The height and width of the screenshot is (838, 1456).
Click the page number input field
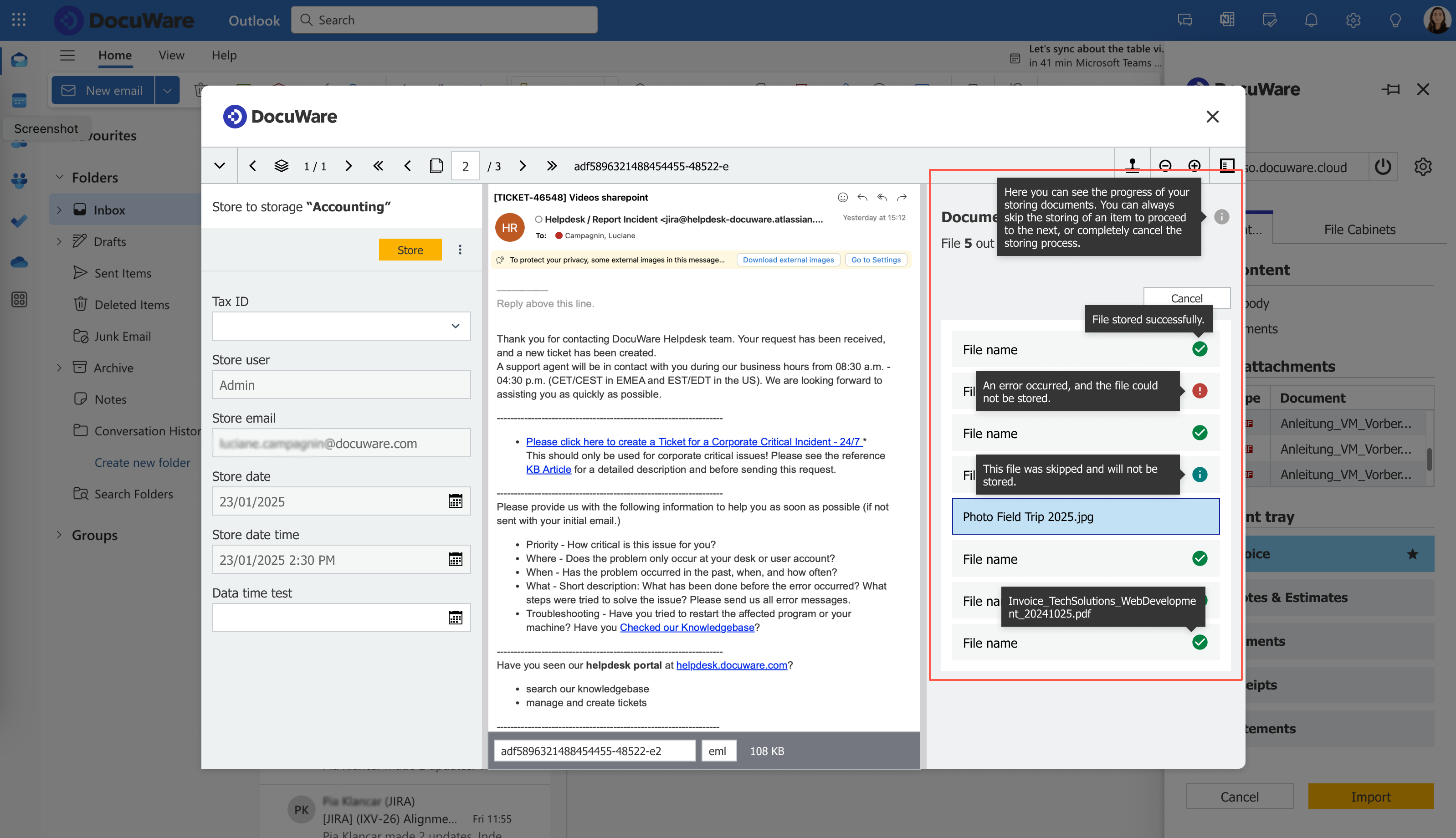465,166
